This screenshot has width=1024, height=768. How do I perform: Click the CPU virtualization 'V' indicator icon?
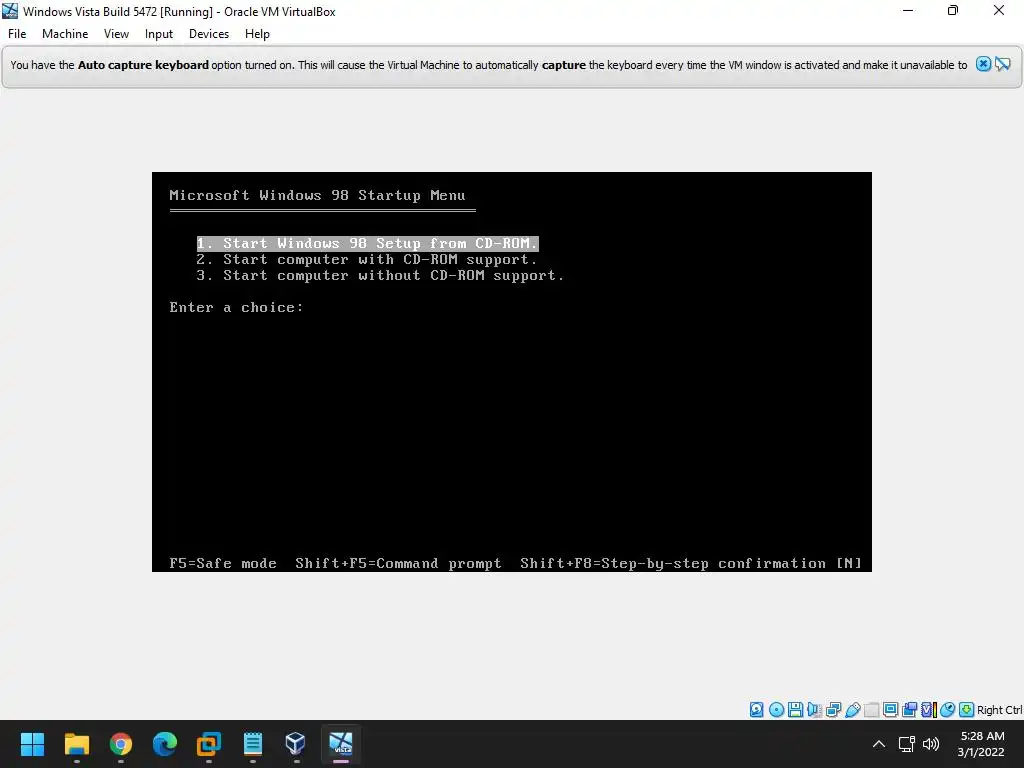pos(929,709)
